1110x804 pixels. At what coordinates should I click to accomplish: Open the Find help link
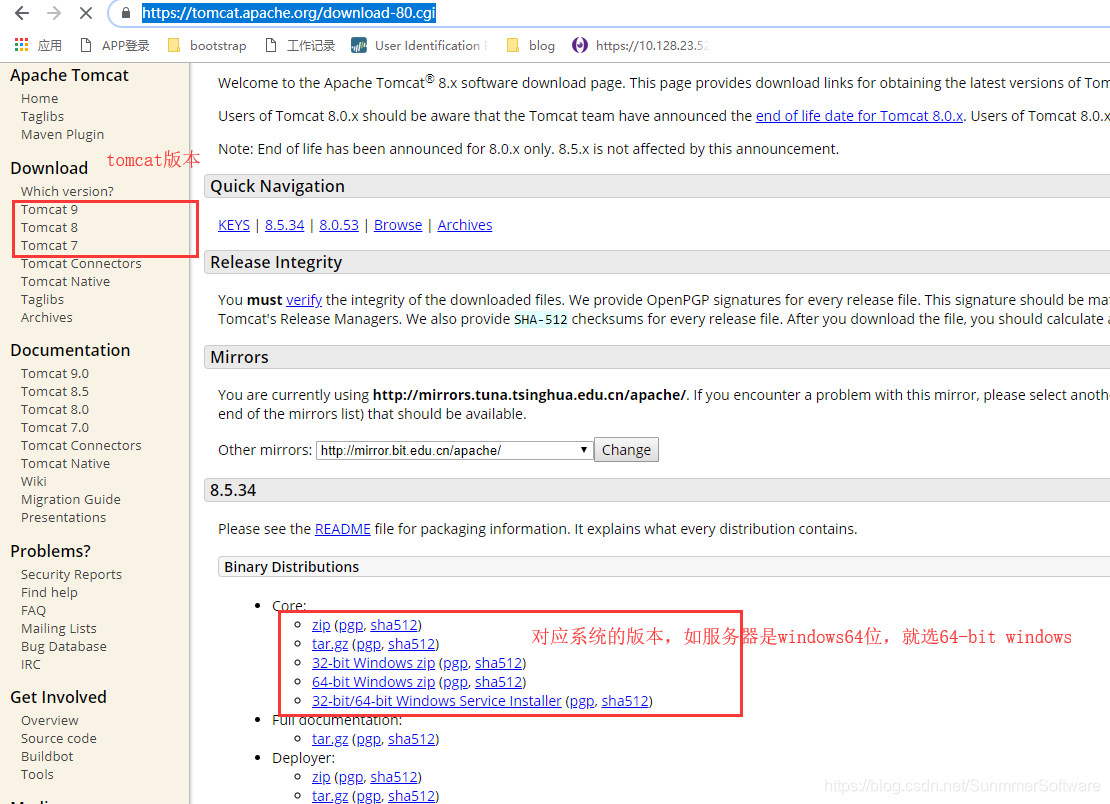50,592
